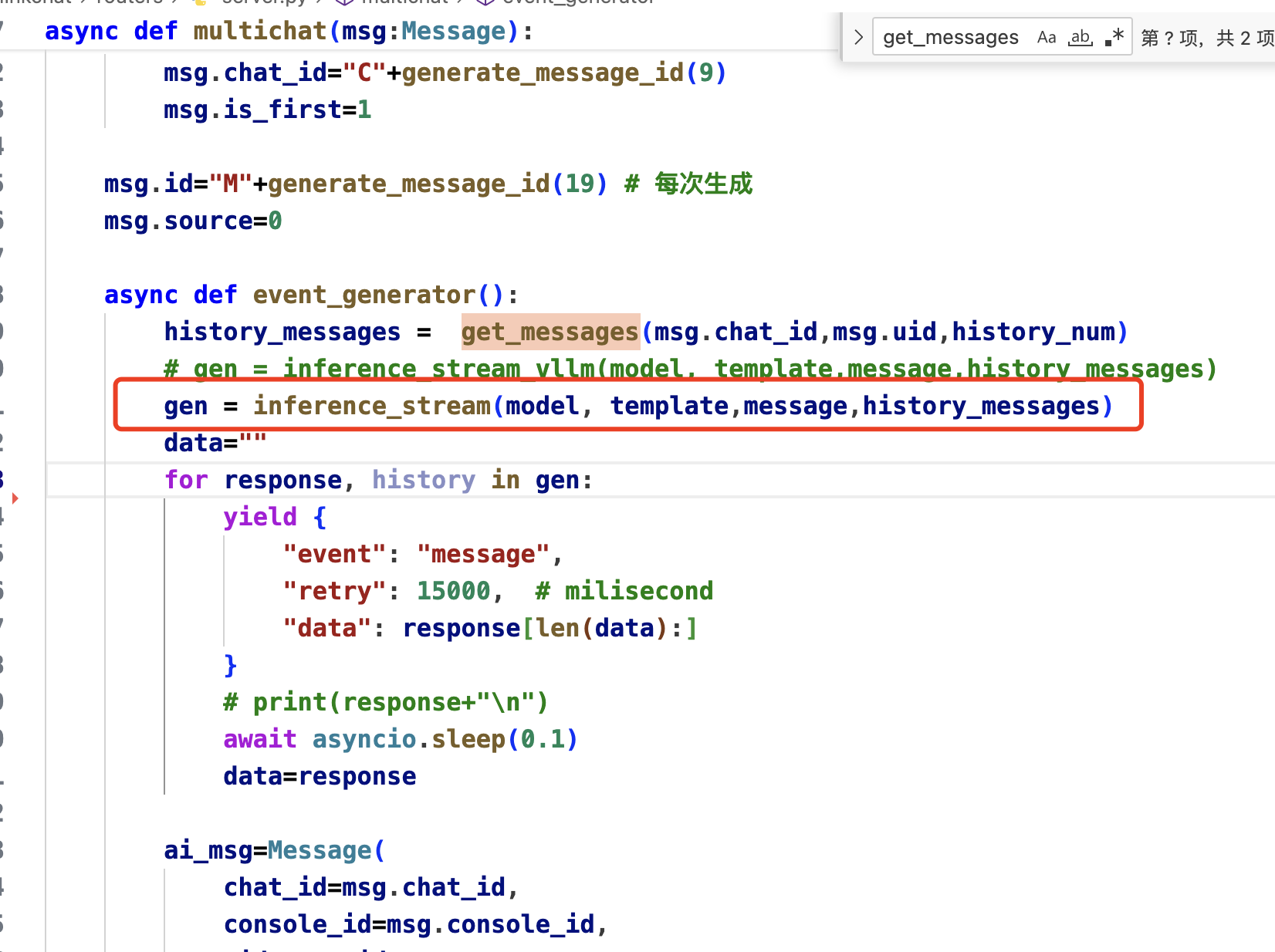Click the 15000 retry value

coord(453,591)
